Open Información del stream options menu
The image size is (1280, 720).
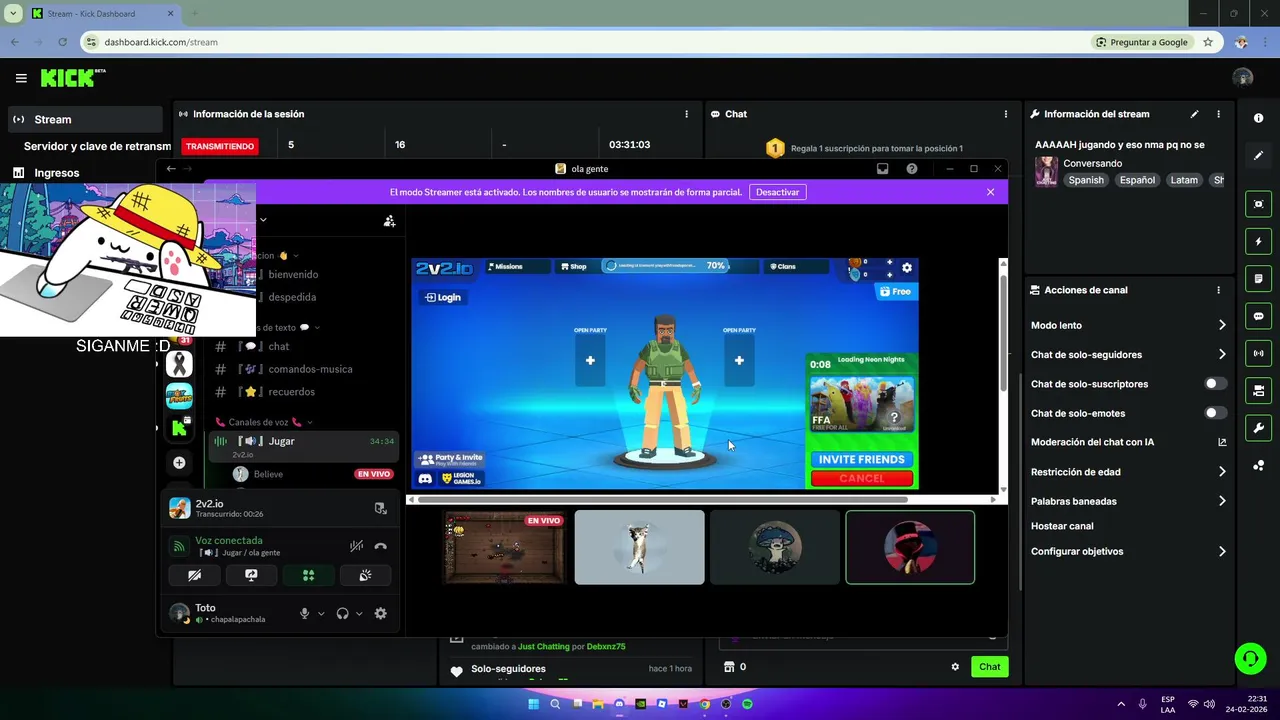[x=1218, y=114]
